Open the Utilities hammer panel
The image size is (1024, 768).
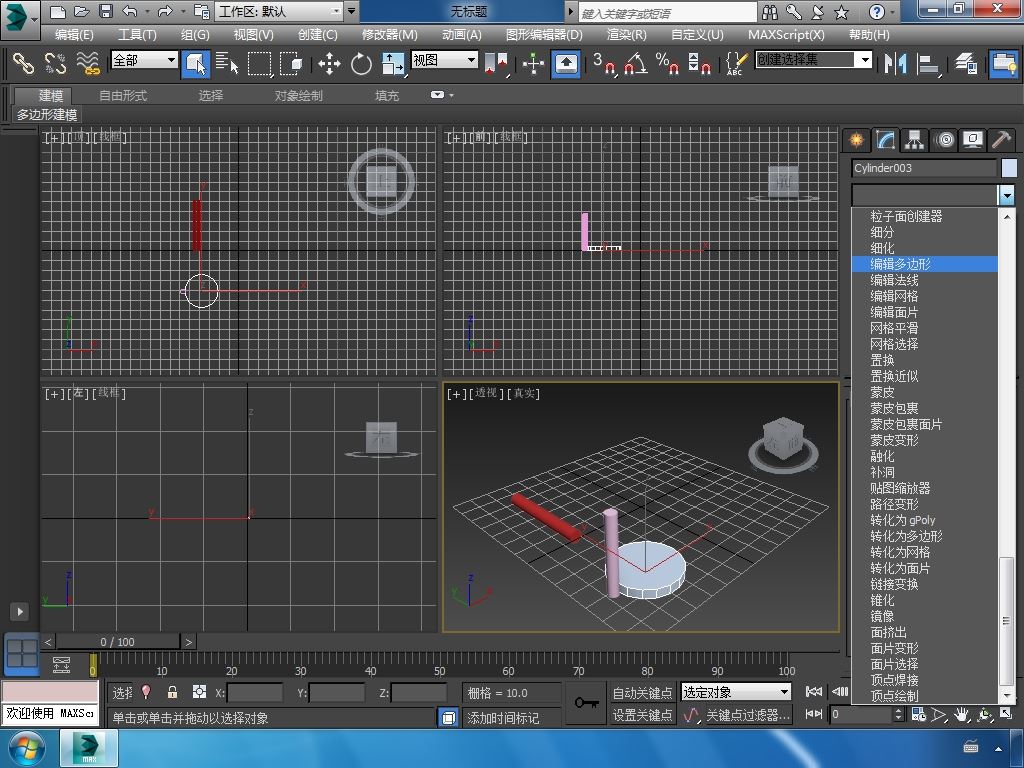[1001, 140]
